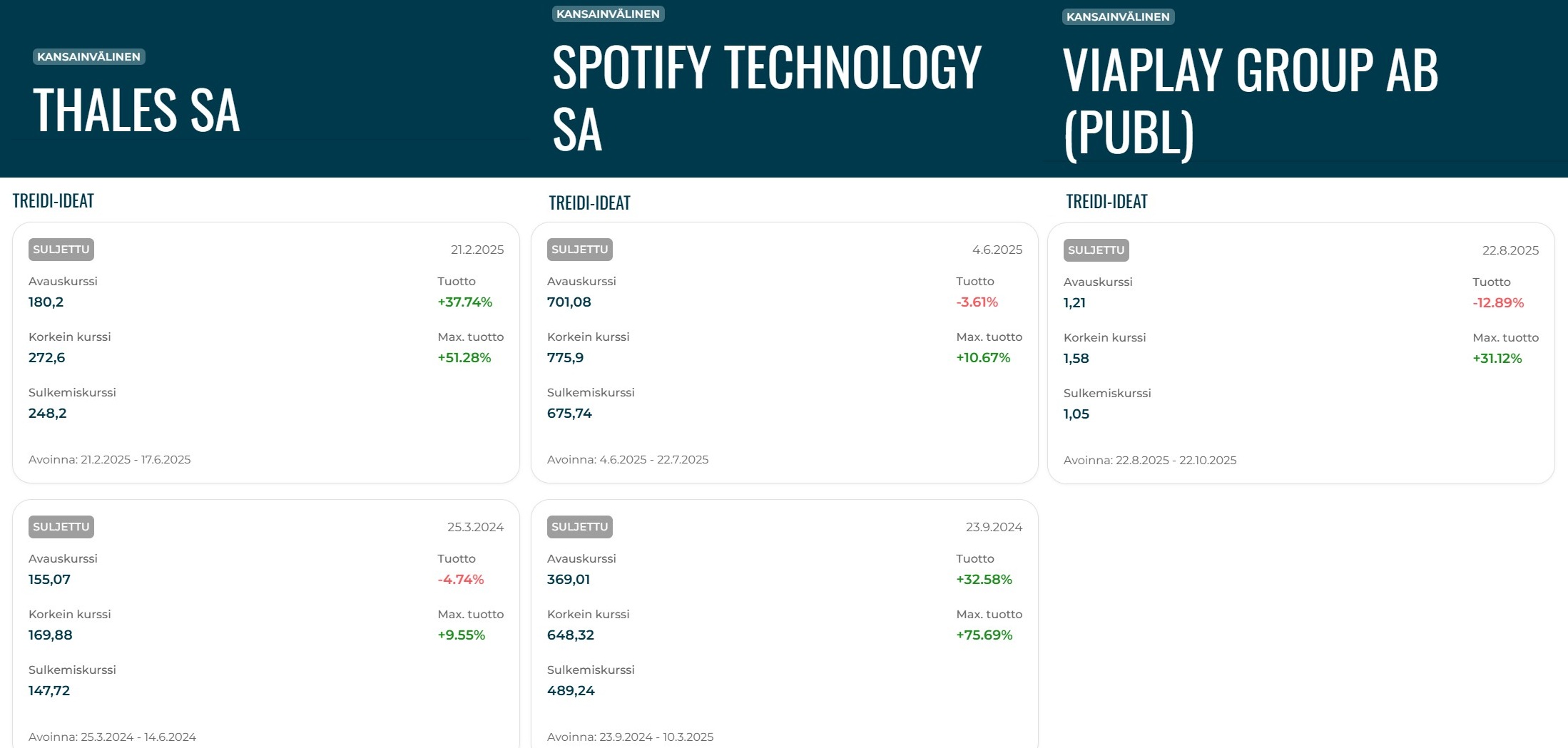The width and height of the screenshot is (1568, 748).
Task: Select the THALES SA page title
Action: [x=136, y=111]
